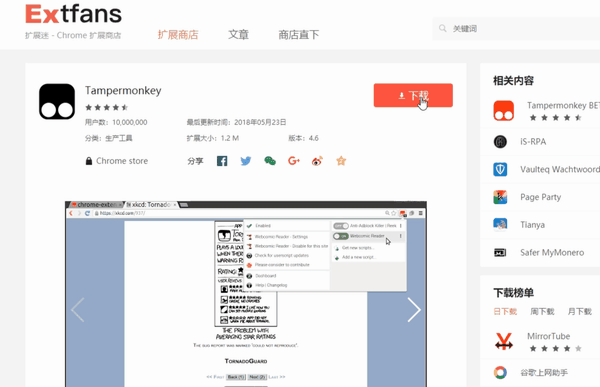Click the 相关内容 heading

coord(514,81)
